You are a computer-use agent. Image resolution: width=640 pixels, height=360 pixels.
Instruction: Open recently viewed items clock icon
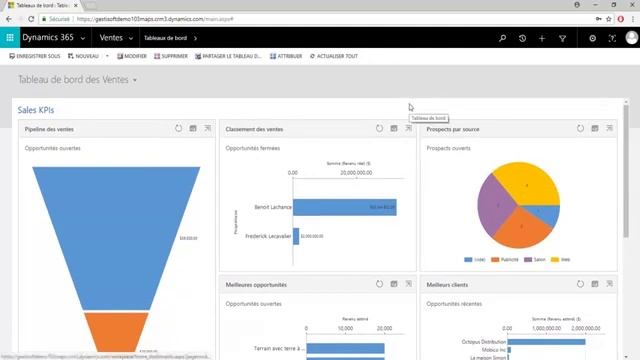pyautogui.click(x=522, y=38)
